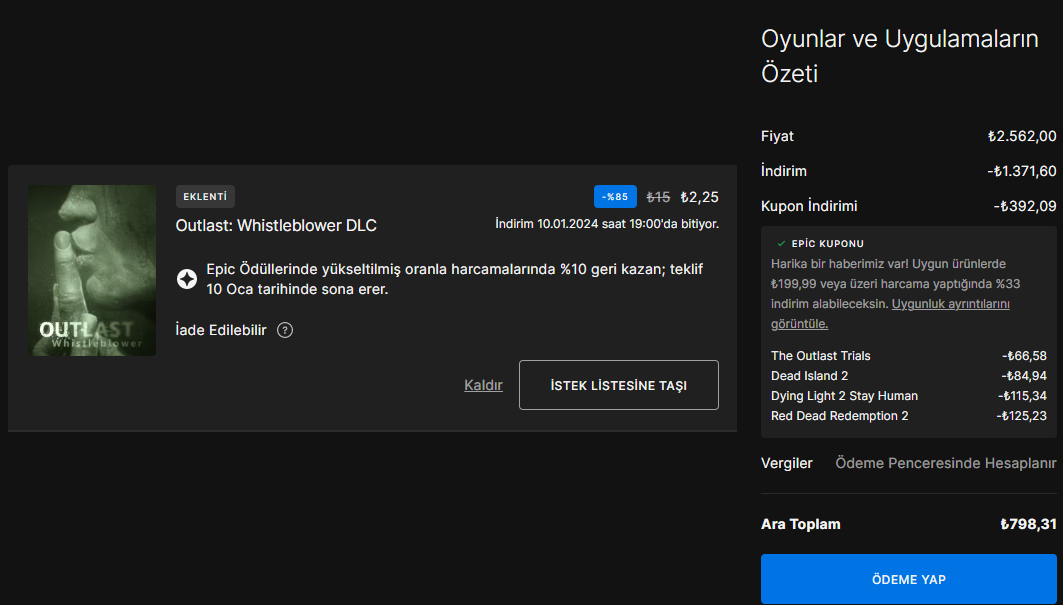Click the İade Edilebilir label
The image size is (1063, 605).
(x=221, y=330)
